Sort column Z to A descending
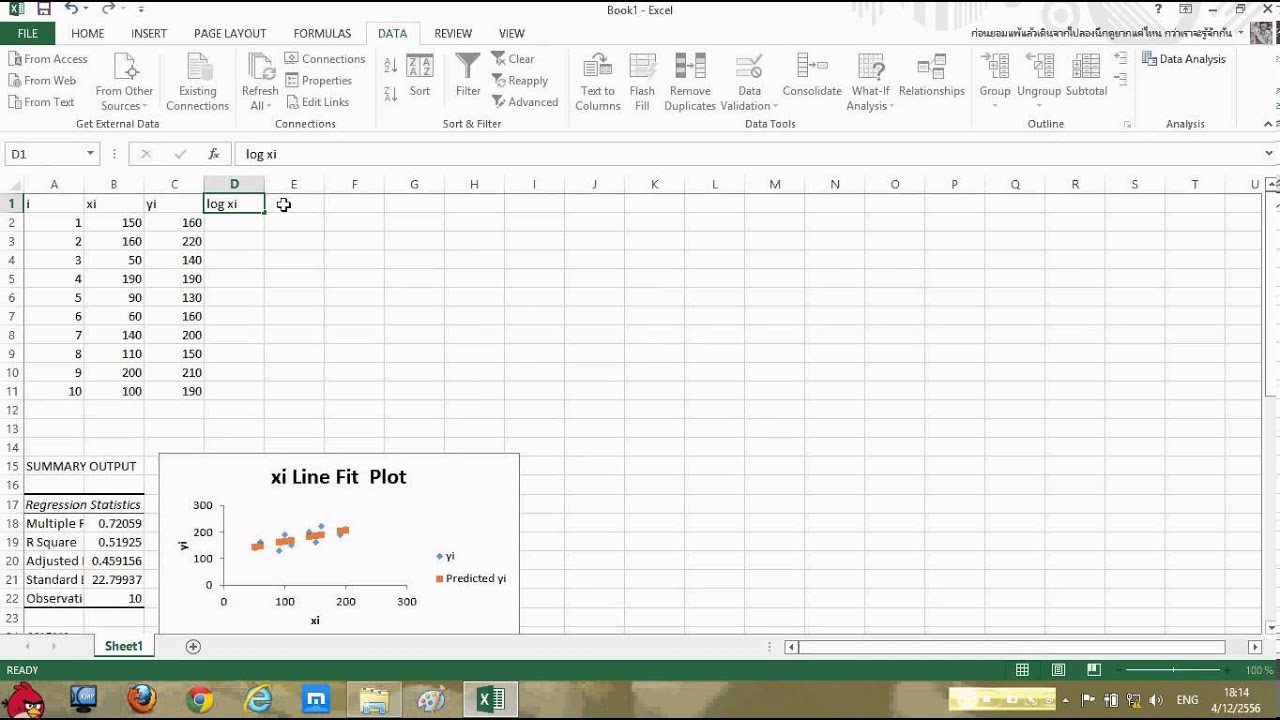Screen dimensions: 1280x720 click(x=391, y=93)
